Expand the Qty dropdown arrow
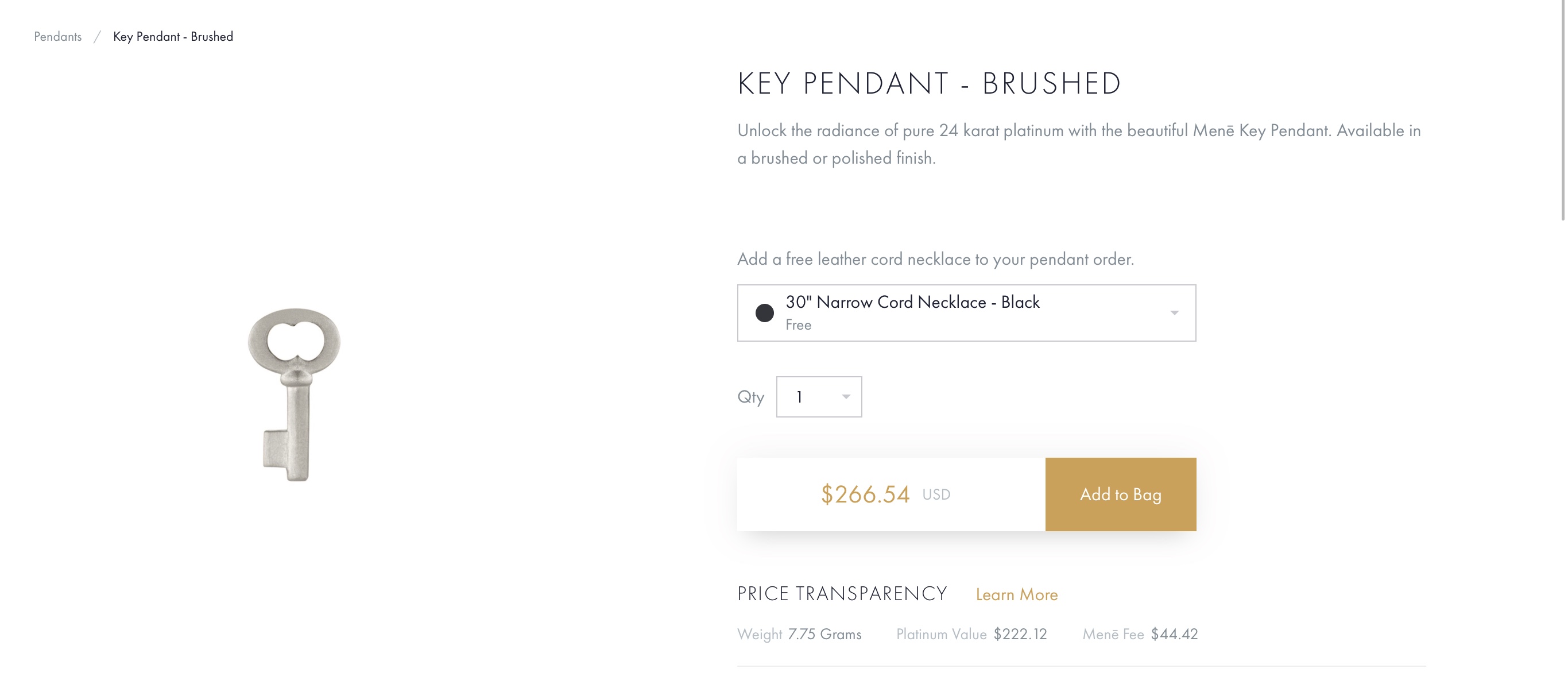Screen dimensions: 1568x688 point(846,397)
